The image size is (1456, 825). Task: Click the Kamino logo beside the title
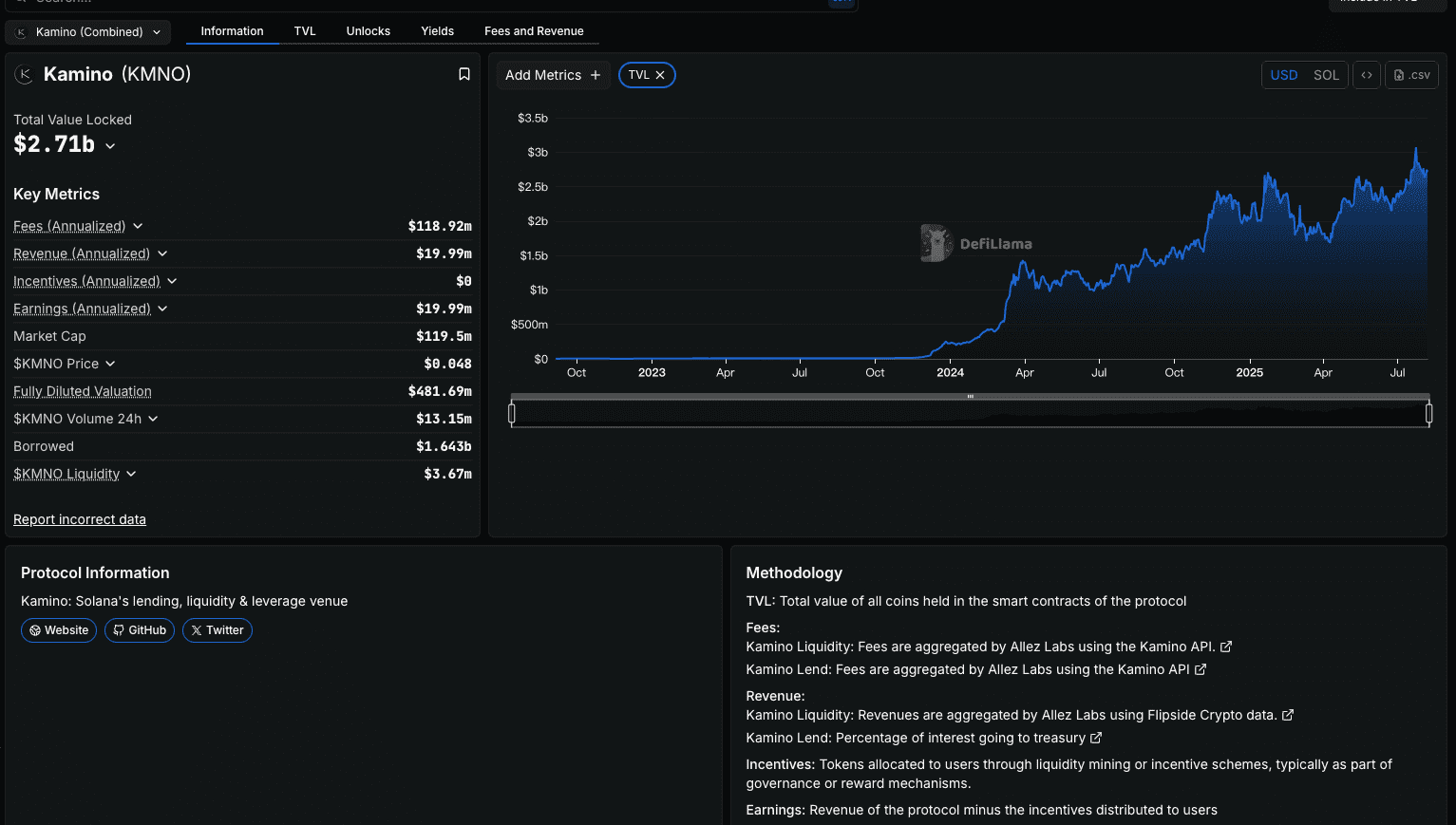tap(24, 74)
